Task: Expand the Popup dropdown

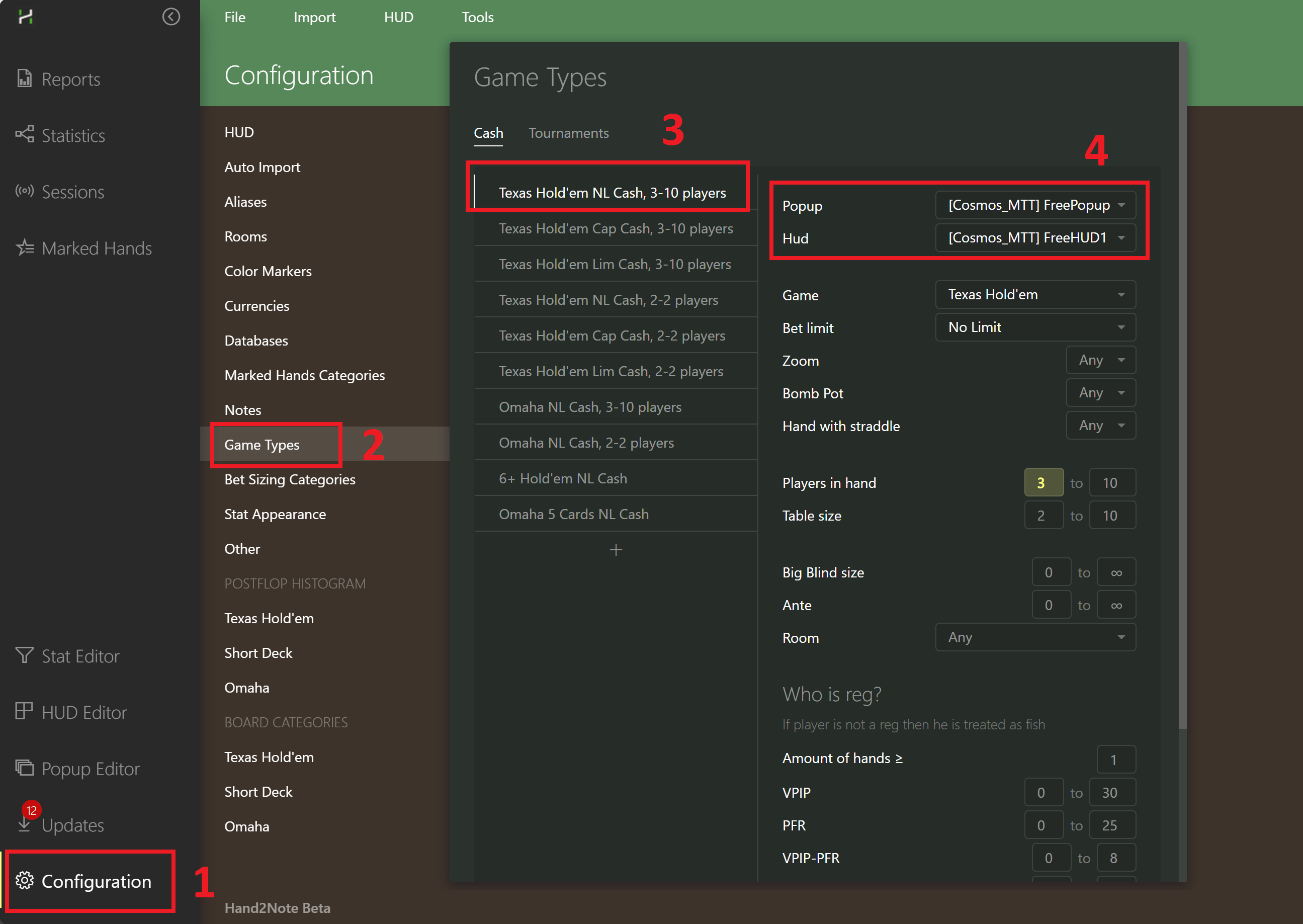Action: [1035, 205]
